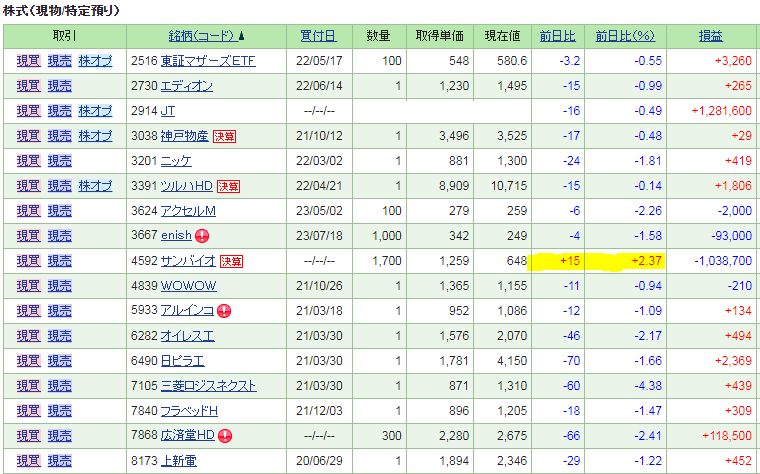Click 株オプ in the JT row
The image size is (760, 474).
tap(95, 111)
